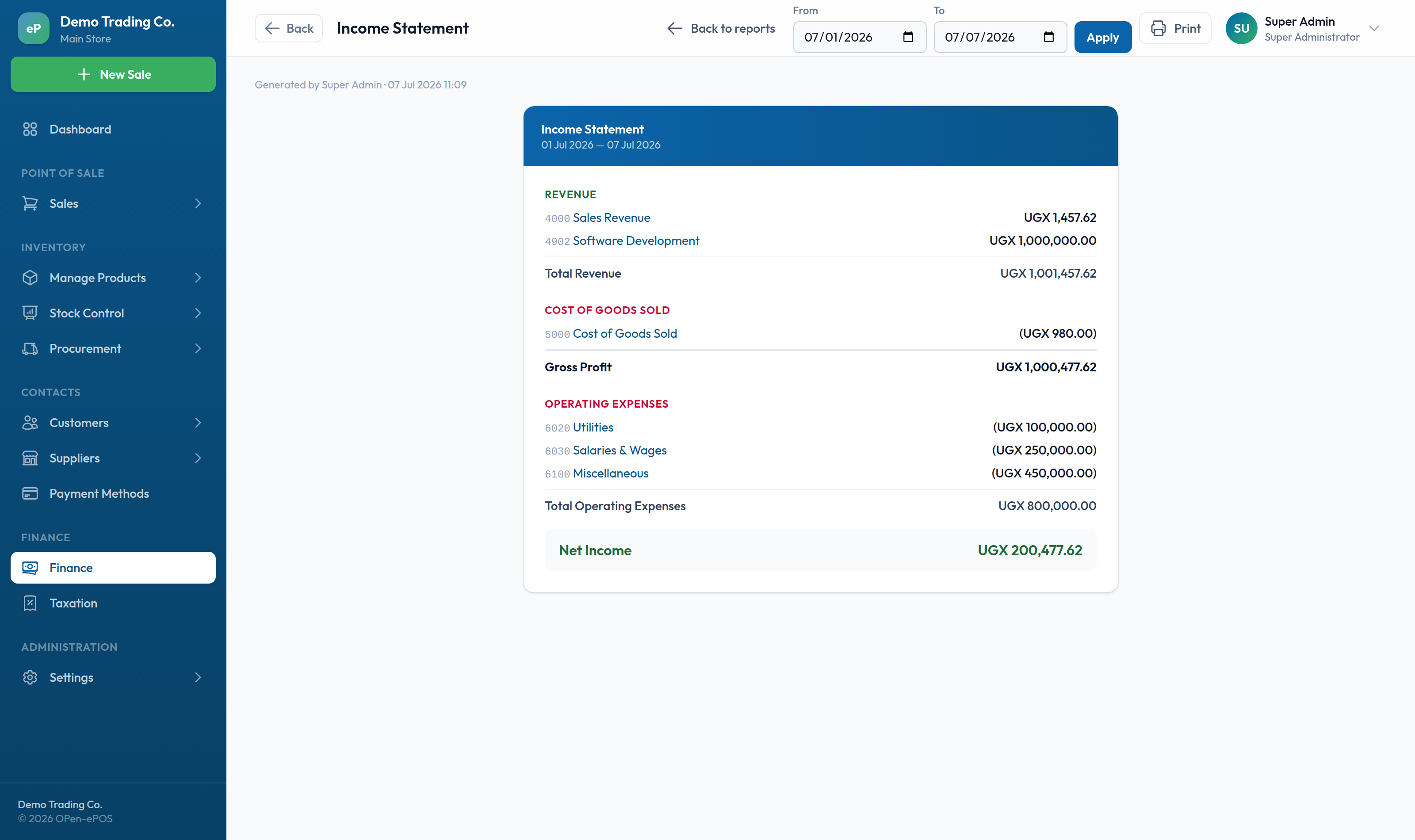The image size is (1415, 840).
Task: Click the Demo Trading Co. header title
Action: (117, 22)
